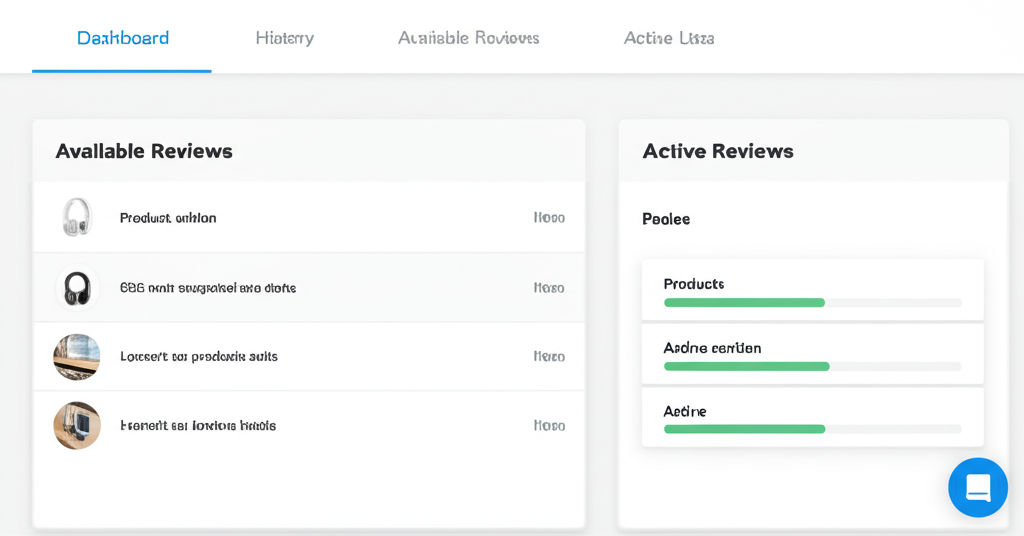Open the last card under Active Reviews
Viewport: 1024px width, 536px height.
(x=812, y=417)
